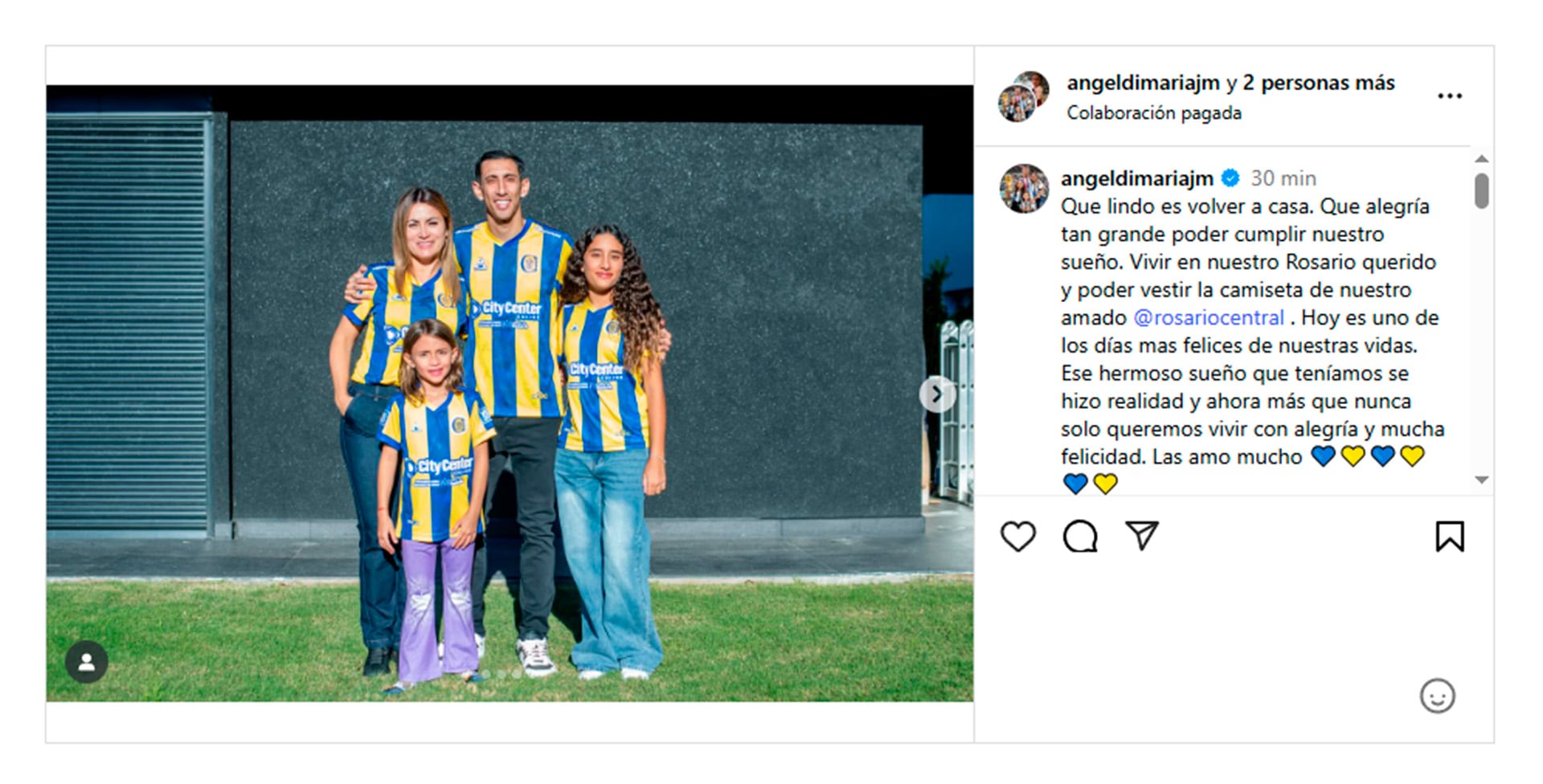Show tagged people icon on photo
The width and height of the screenshot is (1543, 784).
tap(86, 662)
